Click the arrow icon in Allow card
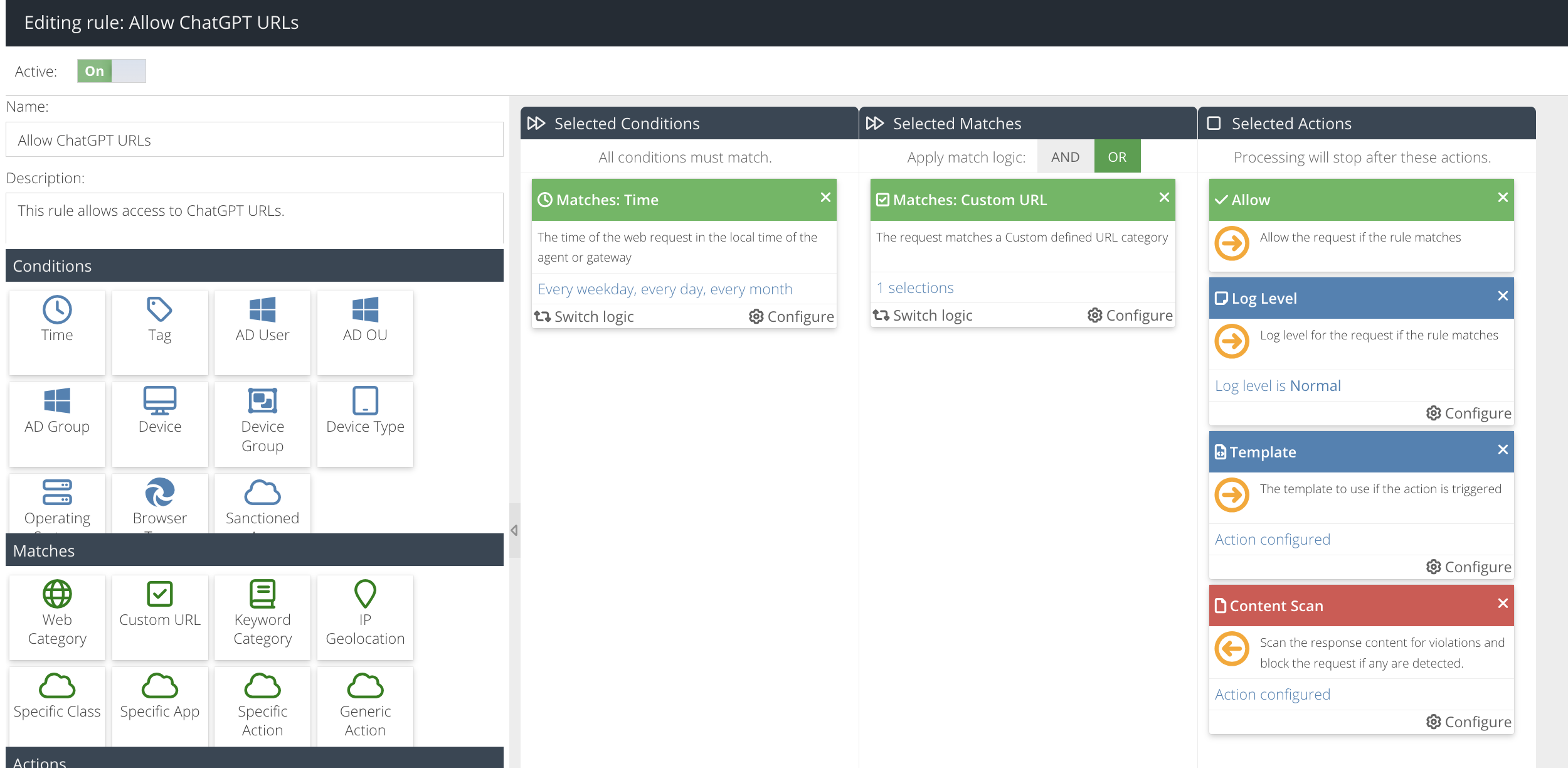The width and height of the screenshot is (1568, 768). [x=1232, y=243]
